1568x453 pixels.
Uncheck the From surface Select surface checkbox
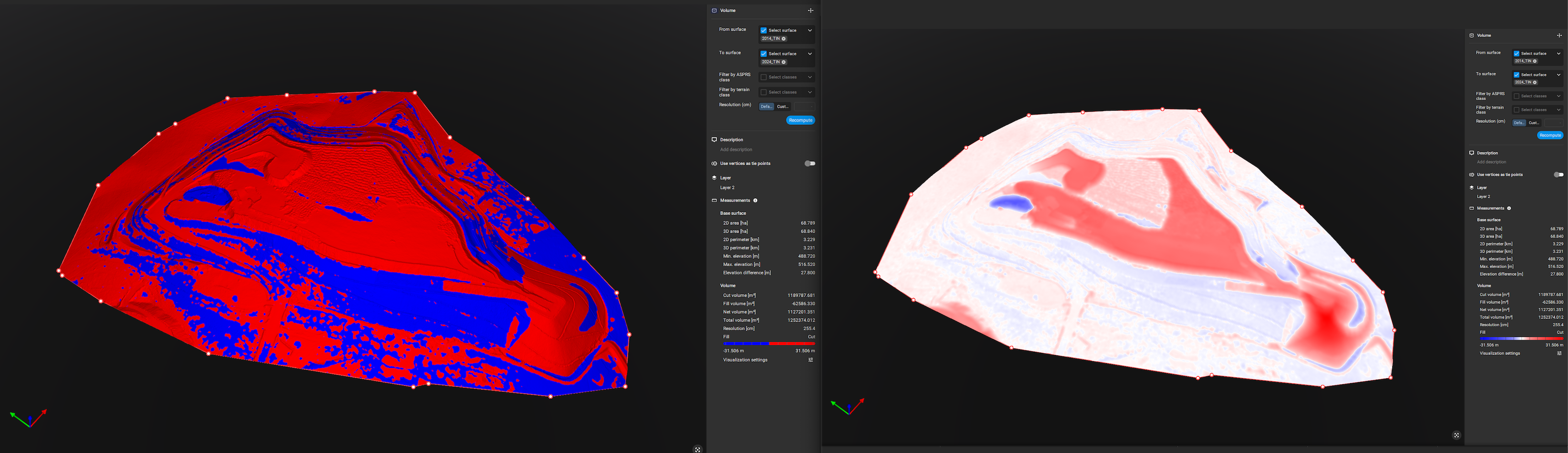click(x=763, y=30)
